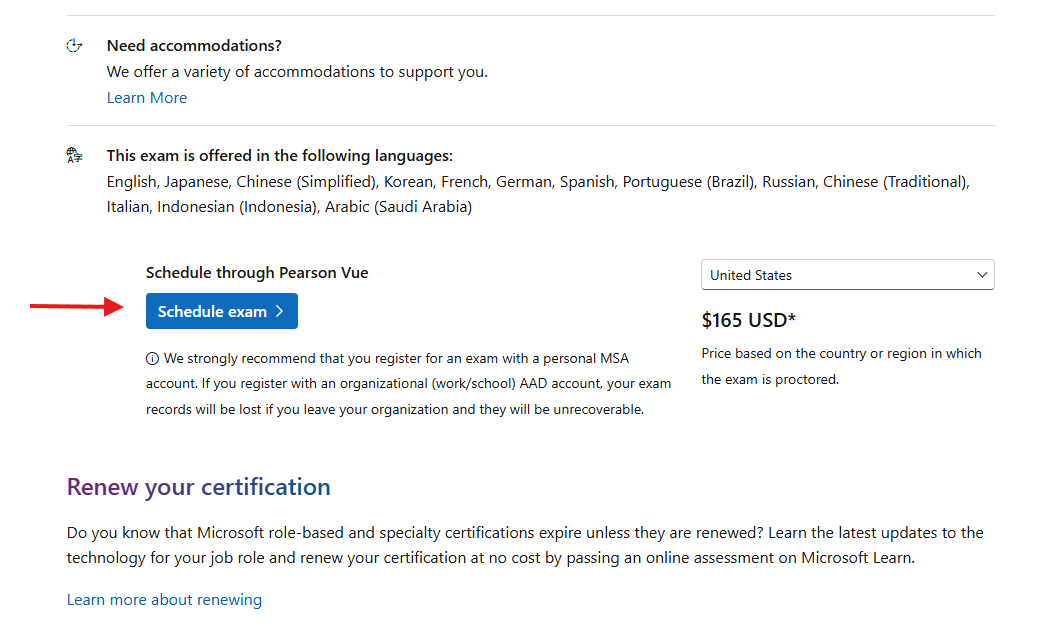Click the certification renewal description paragraph
The width and height of the screenshot is (1047, 632).
point(525,545)
